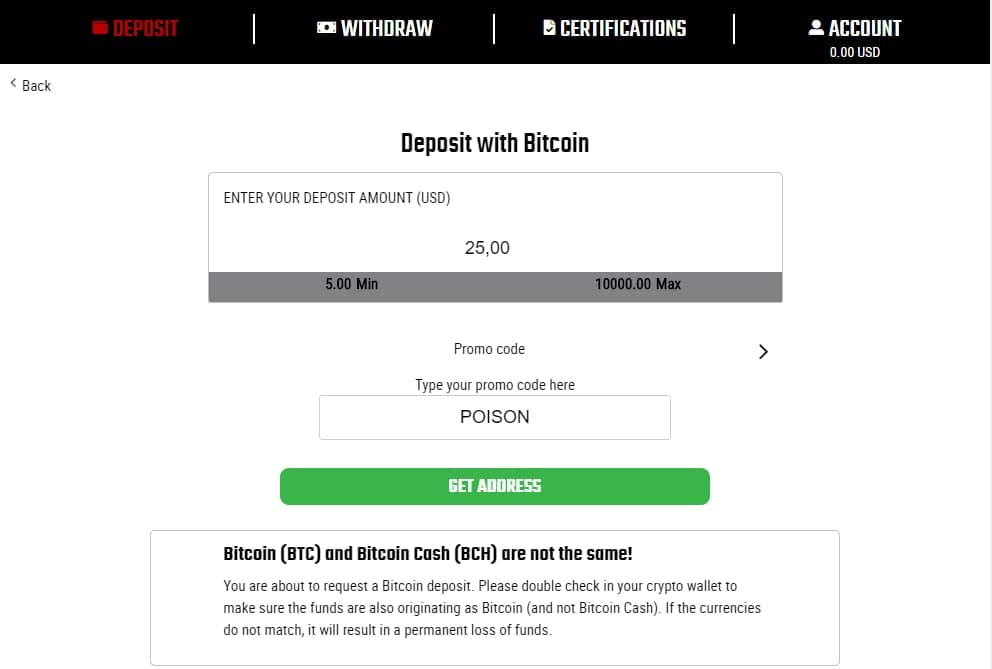Image resolution: width=992 pixels, height=669 pixels.
Task: Click the Bitcoin Cash warning notice heading
Action: (x=428, y=553)
